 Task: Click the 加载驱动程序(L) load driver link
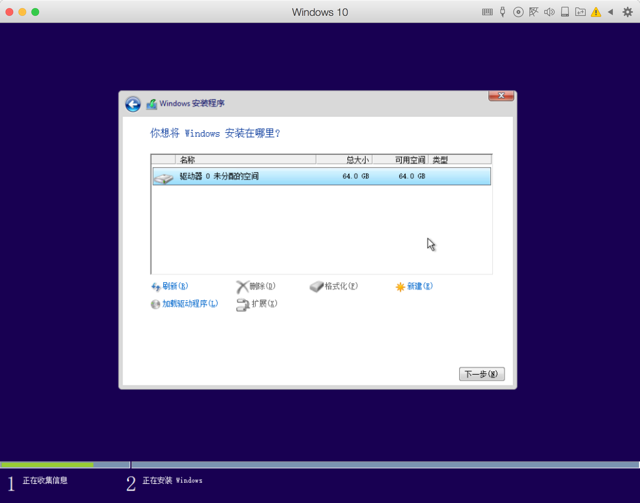point(190,303)
